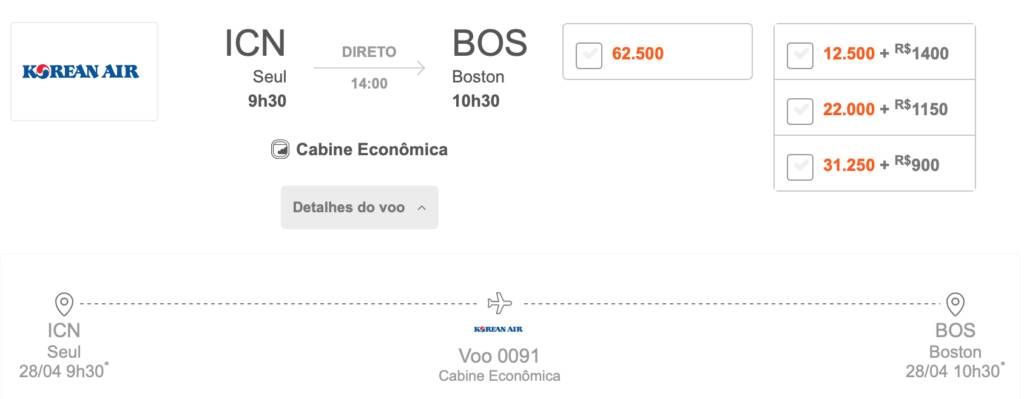Image resolution: width=1024 pixels, height=399 pixels.
Task: Check the 31.250 + R$900 fare option
Action: tap(800, 167)
